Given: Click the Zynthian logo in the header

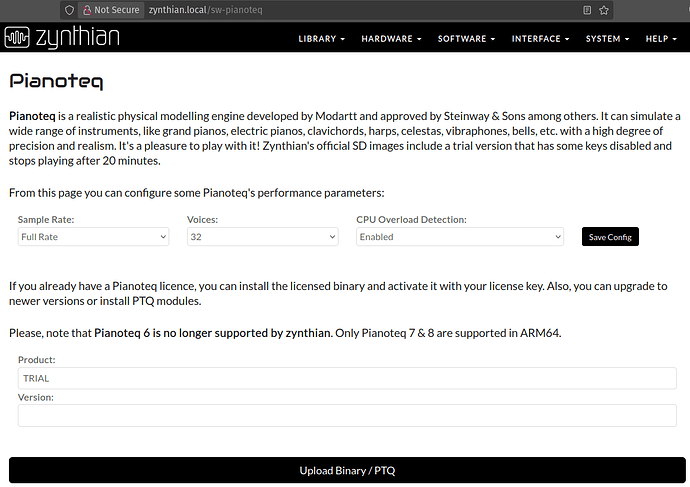Looking at the screenshot, I should (x=62, y=37).
